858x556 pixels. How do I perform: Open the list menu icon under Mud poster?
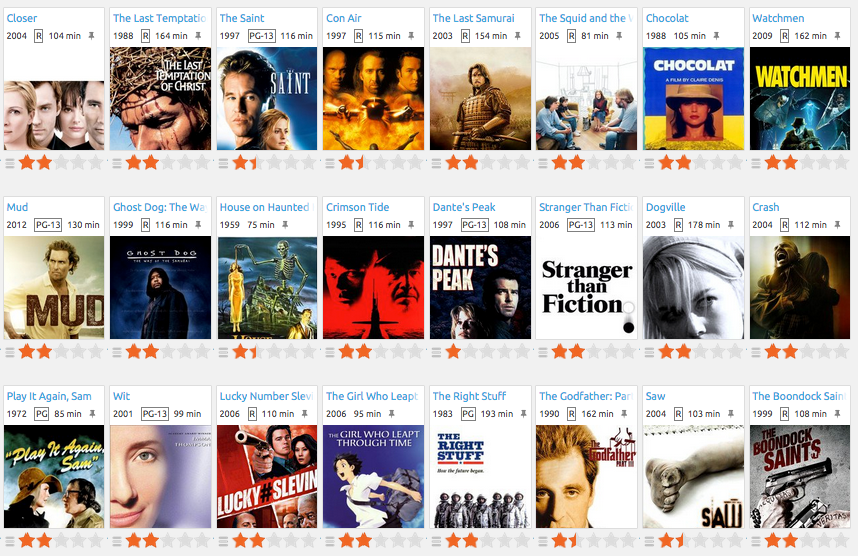[x=10, y=352]
